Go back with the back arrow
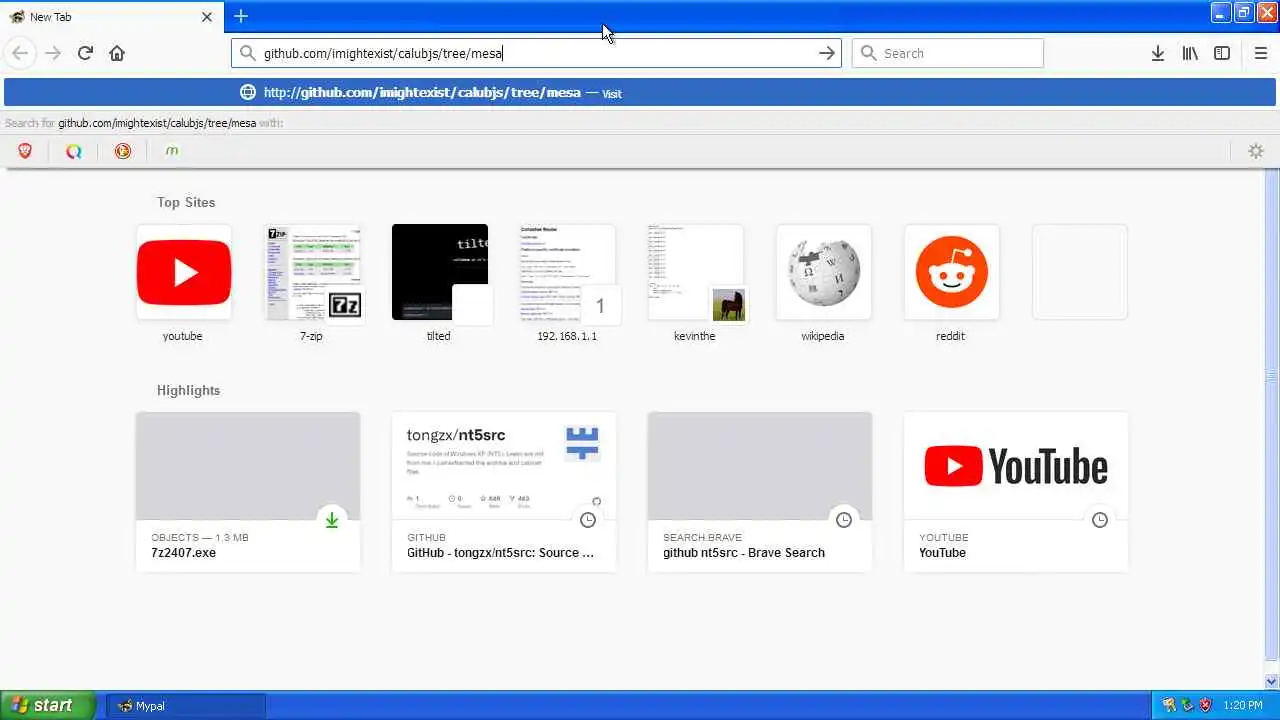This screenshot has width=1280, height=720. (x=20, y=53)
